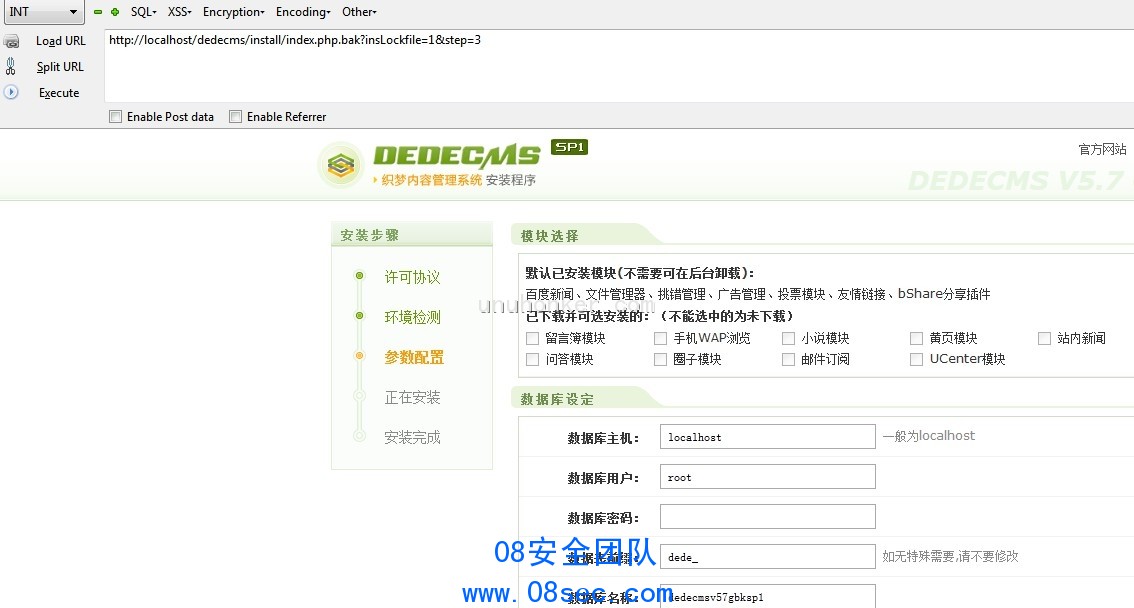Click the DedeCMS logo emblem
1134x608 pixels.
point(341,165)
